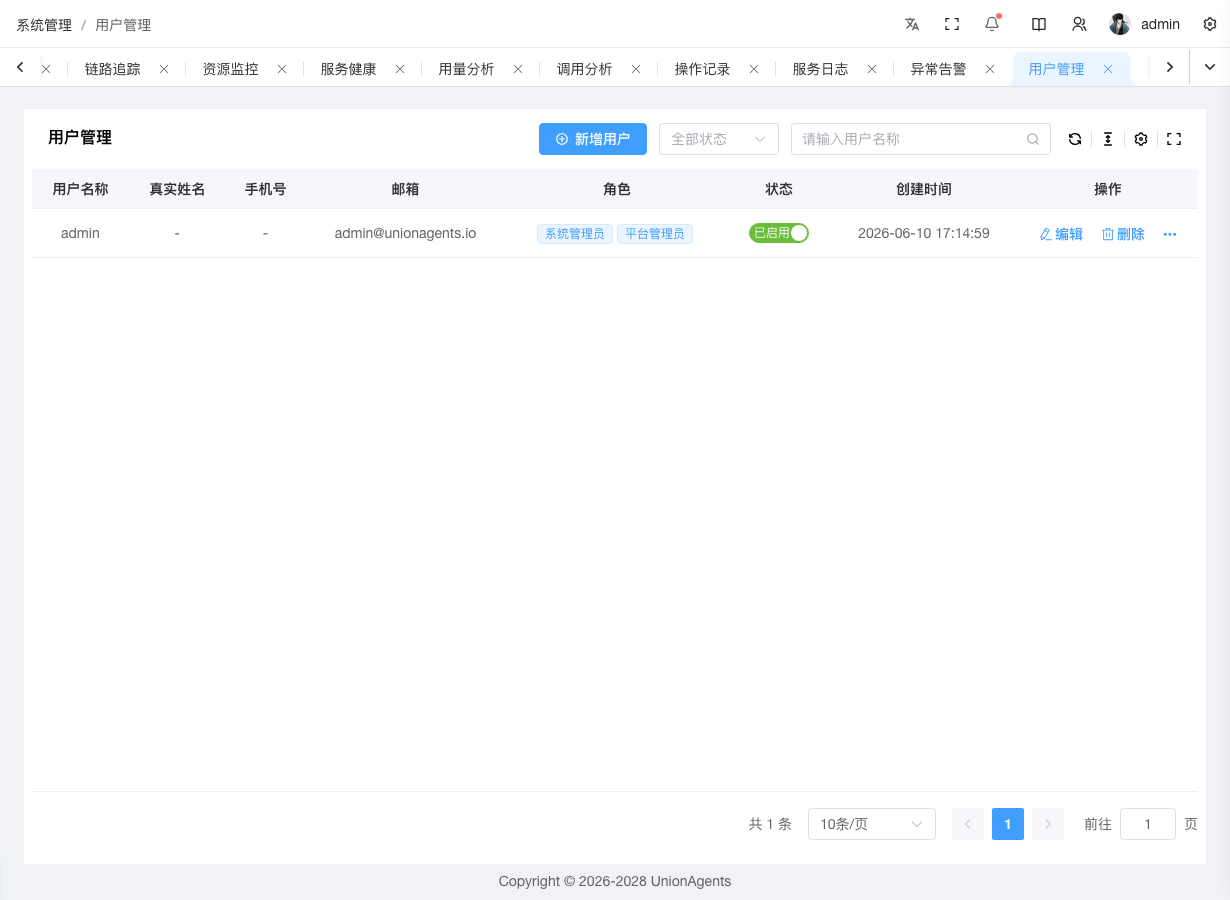Switch to the 资源监控 tab
Screen dimensions: 1230x900
230,69
